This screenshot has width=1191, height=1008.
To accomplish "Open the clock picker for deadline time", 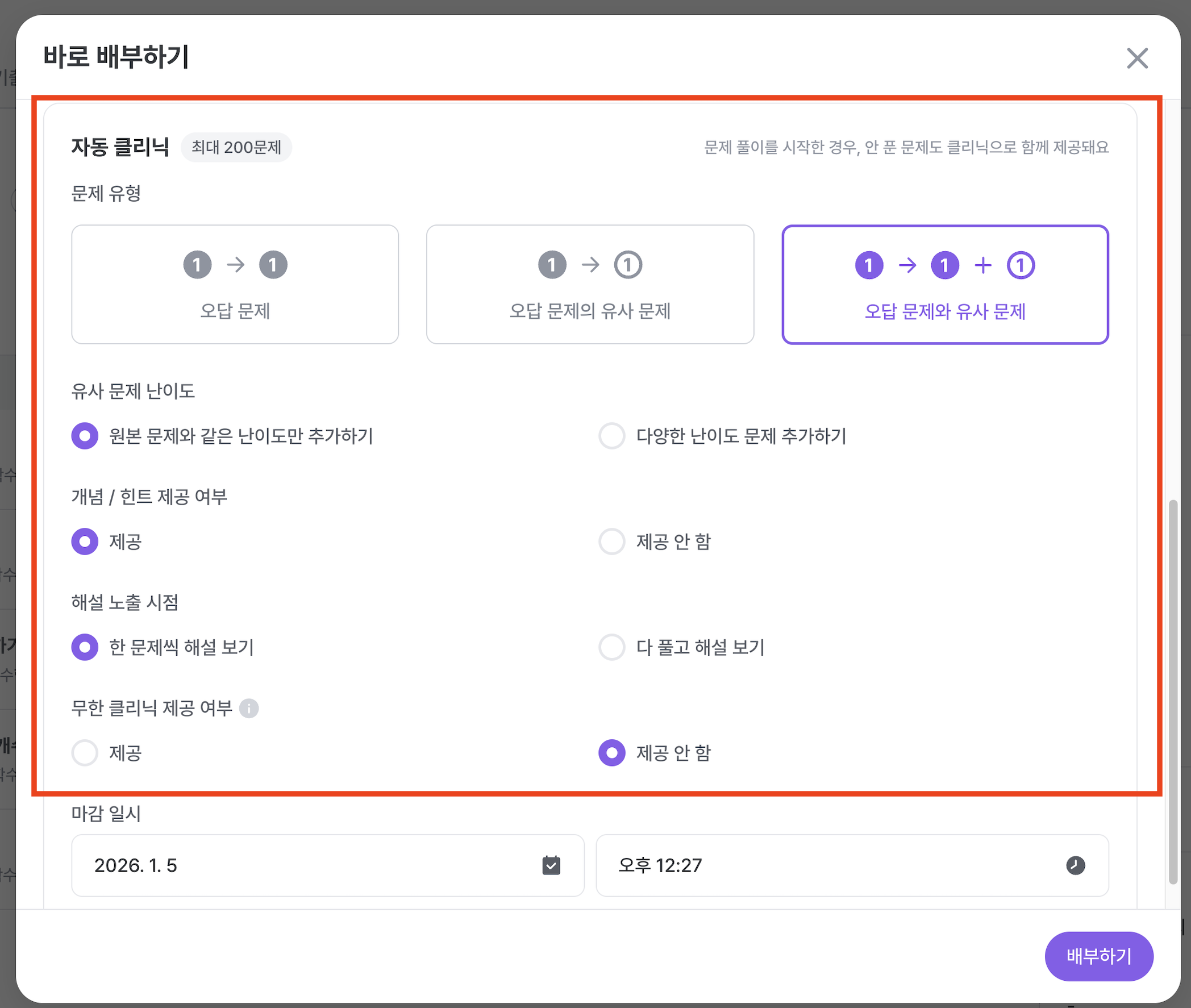I will pyautogui.click(x=1075, y=866).
